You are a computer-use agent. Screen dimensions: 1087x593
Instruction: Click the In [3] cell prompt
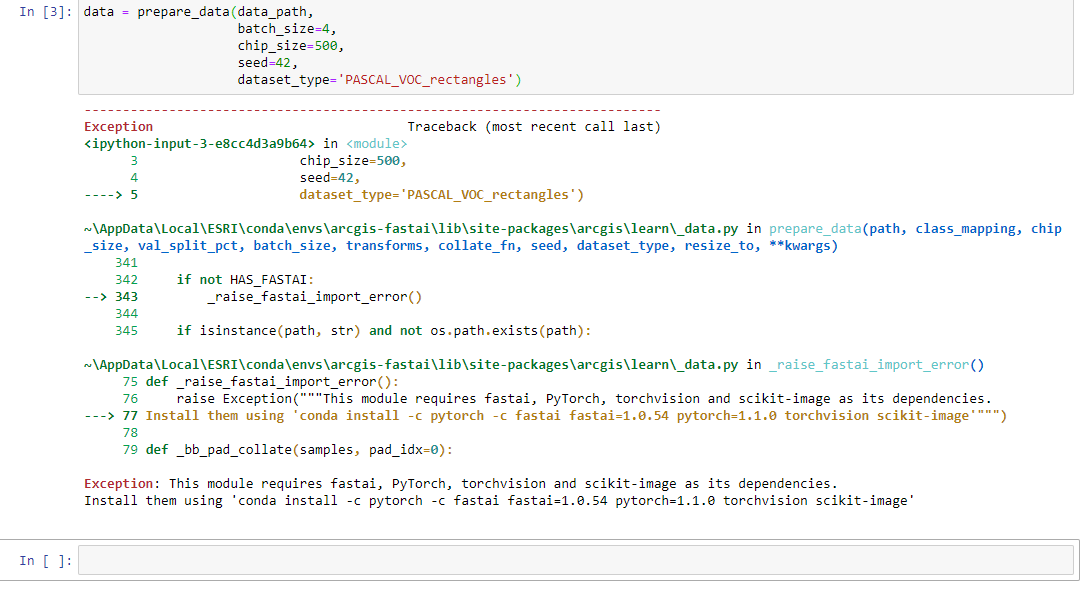(x=45, y=12)
